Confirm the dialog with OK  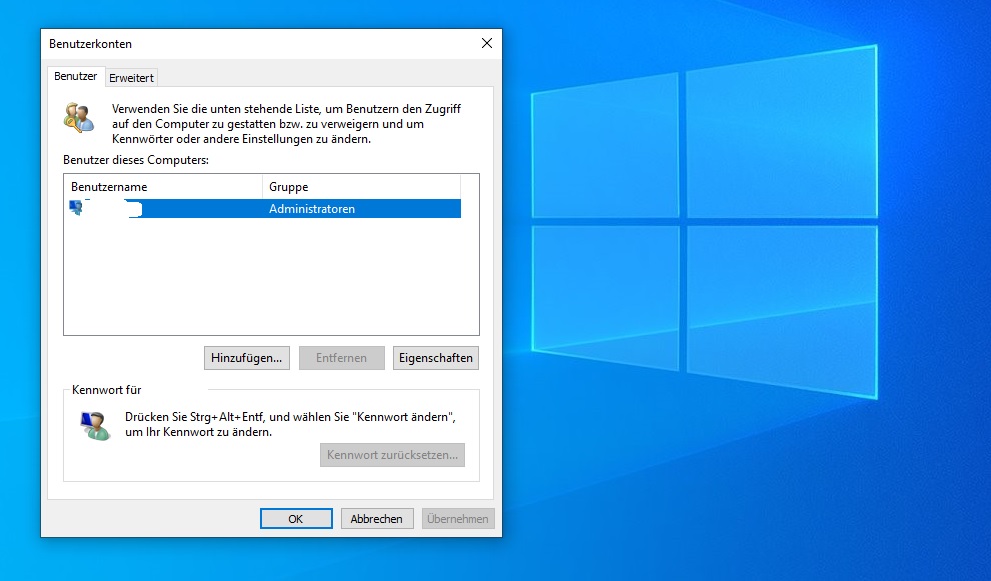click(296, 518)
